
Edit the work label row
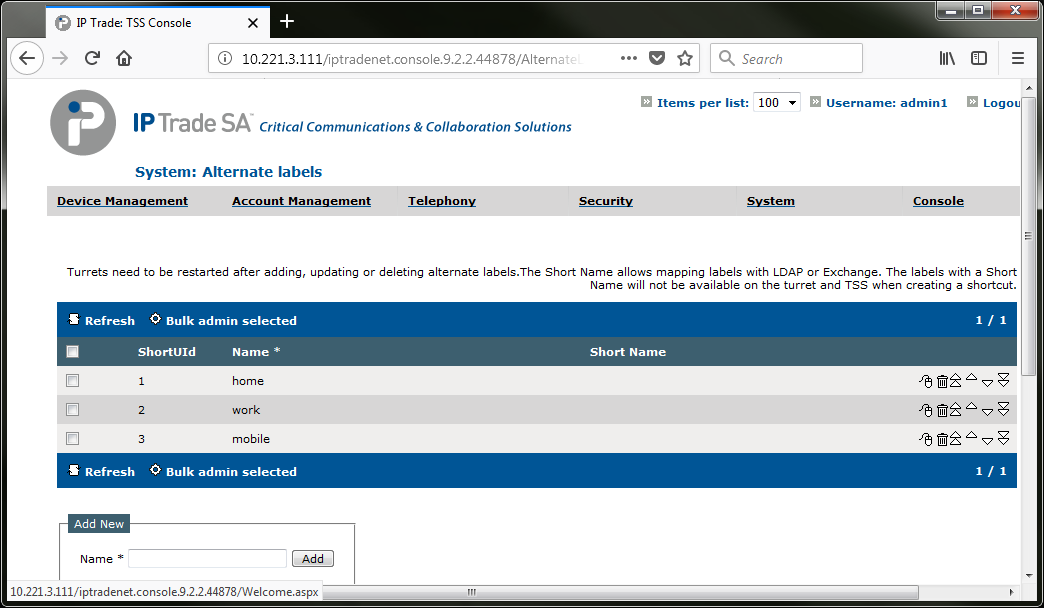point(925,410)
